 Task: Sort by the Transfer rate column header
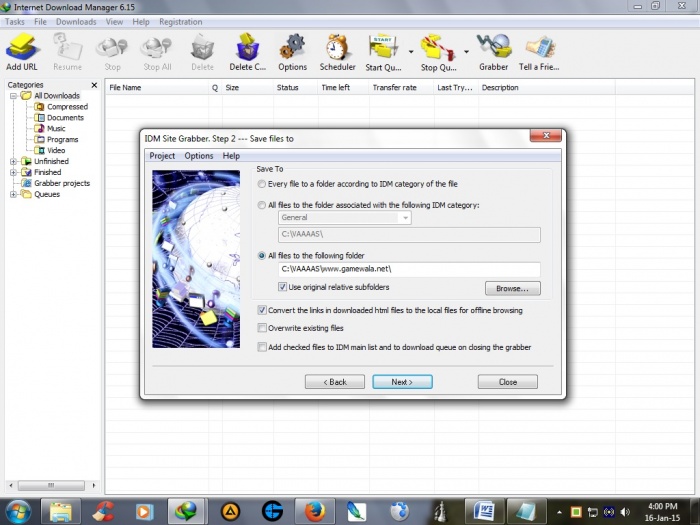401,88
